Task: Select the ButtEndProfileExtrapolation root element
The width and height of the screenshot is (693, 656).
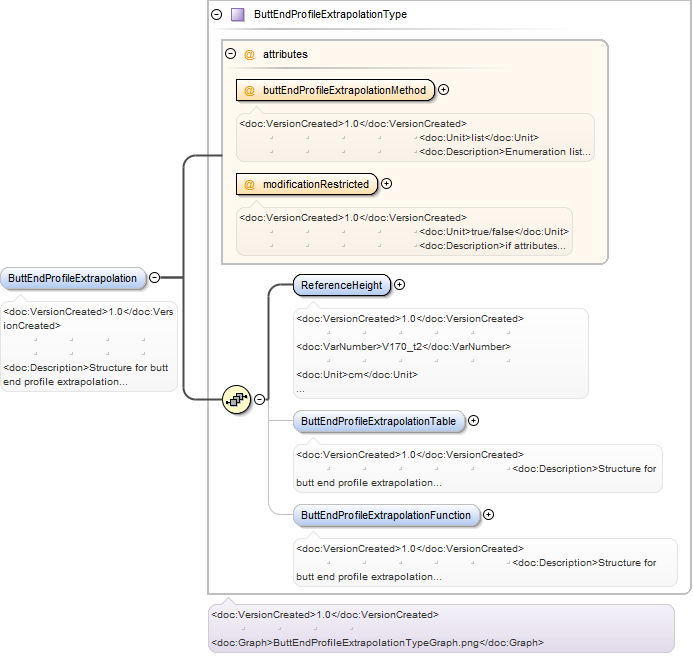Action: coord(73,278)
